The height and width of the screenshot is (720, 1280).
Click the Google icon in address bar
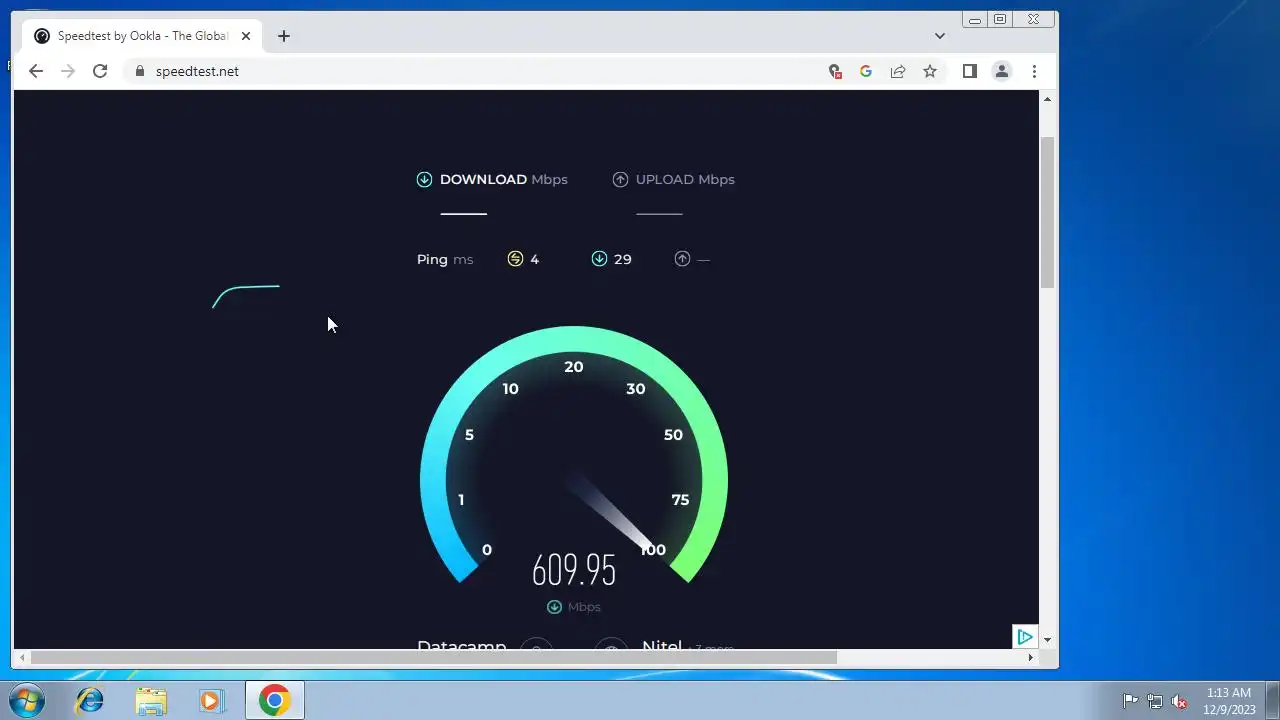(x=866, y=71)
